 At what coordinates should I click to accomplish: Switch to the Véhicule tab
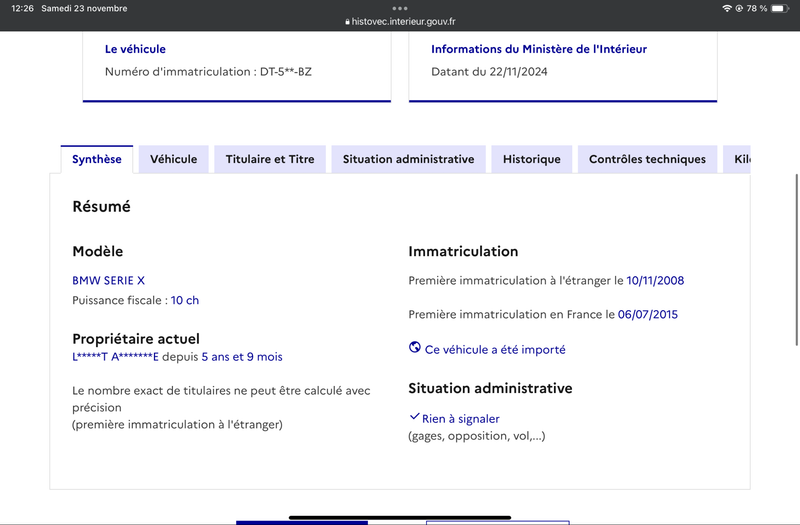173,159
